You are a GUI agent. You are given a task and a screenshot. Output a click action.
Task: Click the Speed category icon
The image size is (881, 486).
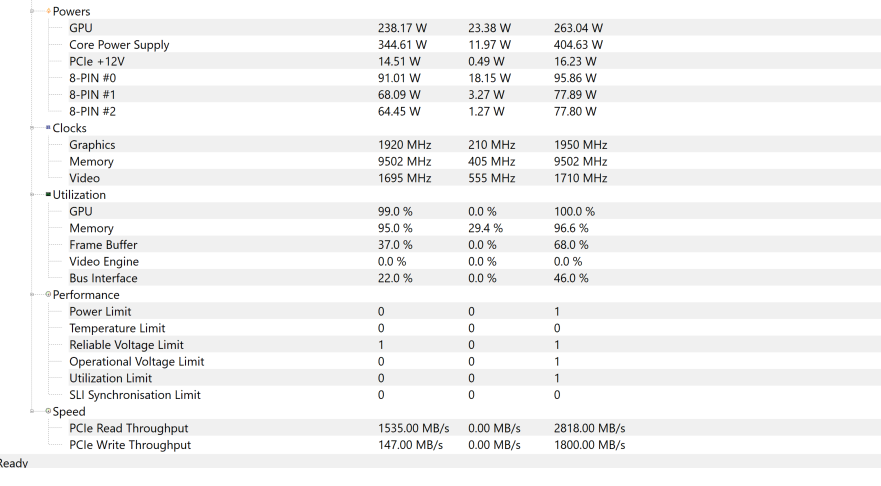[48, 411]
